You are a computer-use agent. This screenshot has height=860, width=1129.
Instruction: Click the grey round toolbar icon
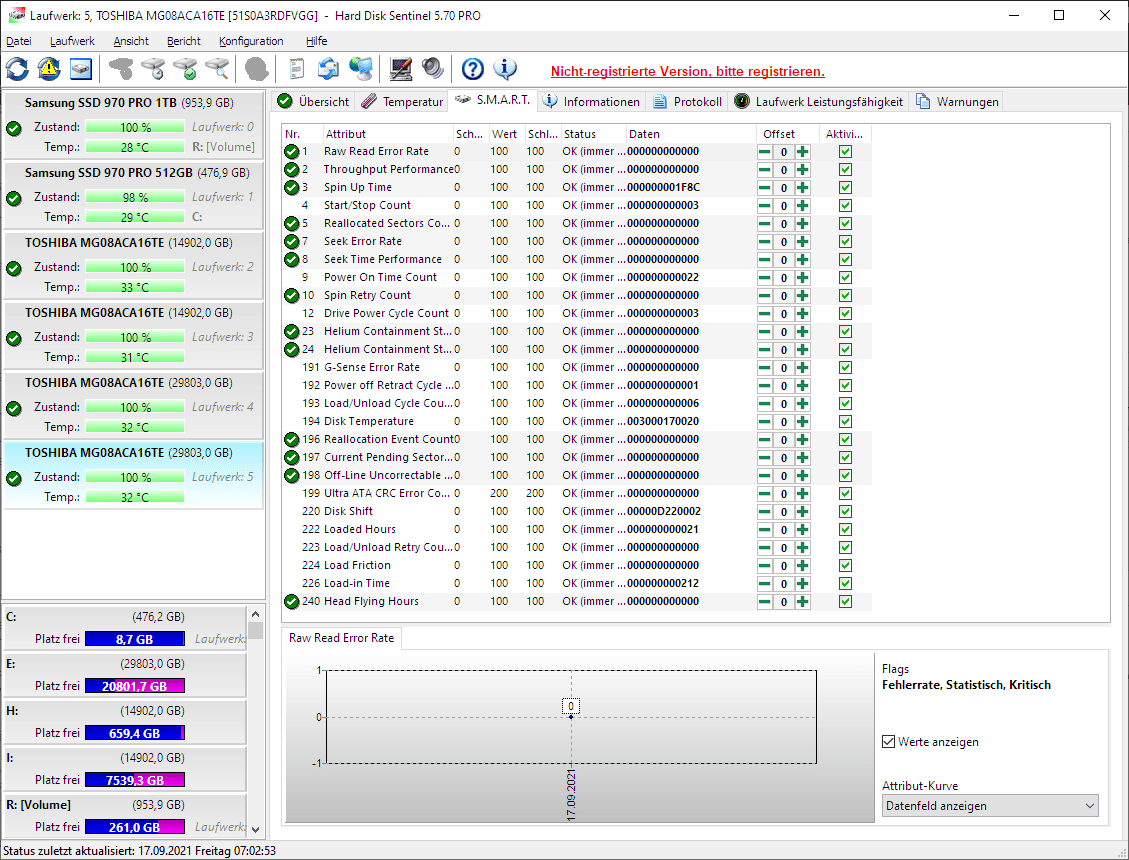(256, 69)
